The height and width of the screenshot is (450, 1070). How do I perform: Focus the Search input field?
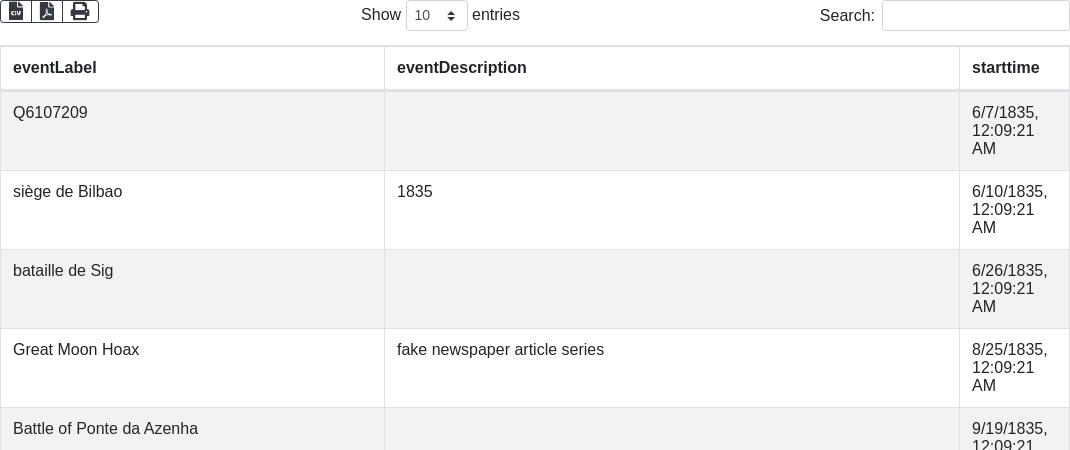point(975,16)
